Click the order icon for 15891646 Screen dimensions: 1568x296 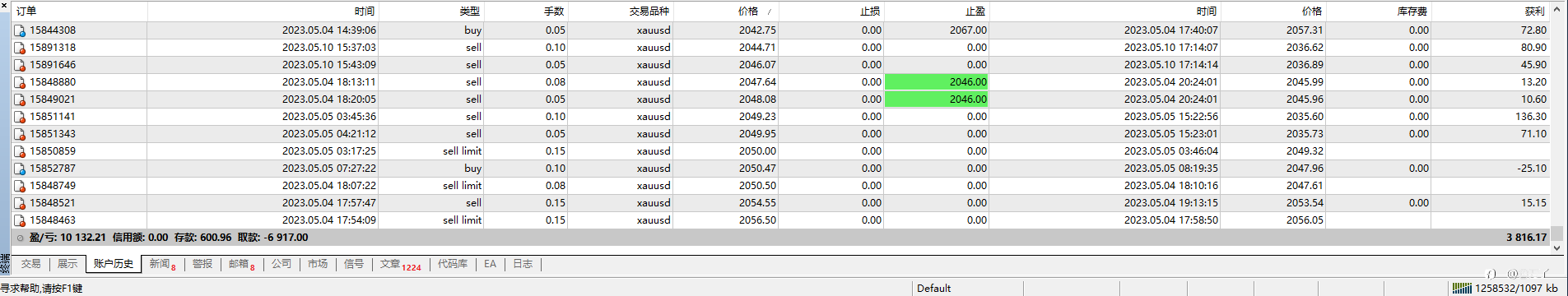tap(20, 65)
